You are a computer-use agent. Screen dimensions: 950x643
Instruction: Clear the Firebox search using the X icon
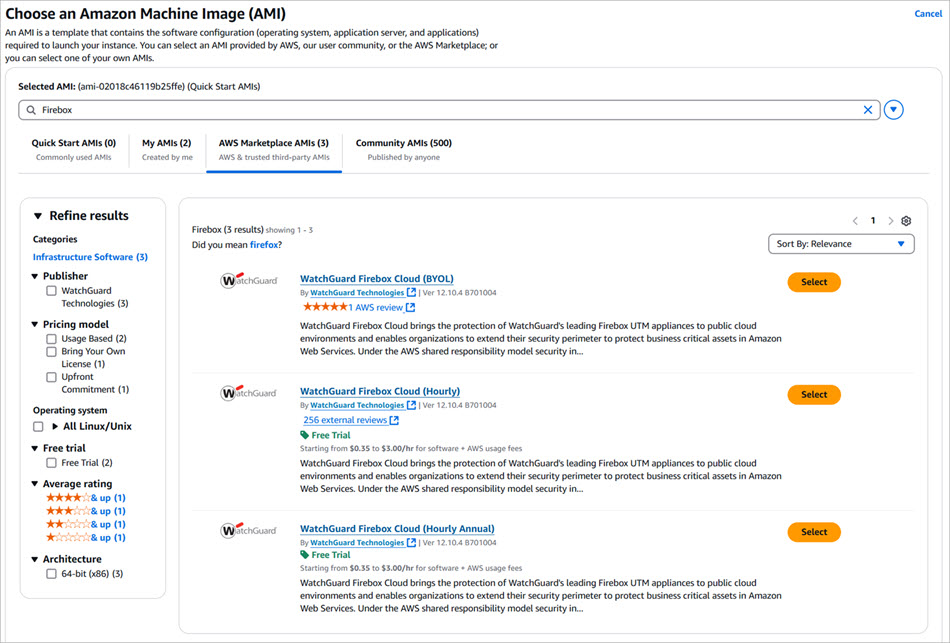tap(868, 110)
